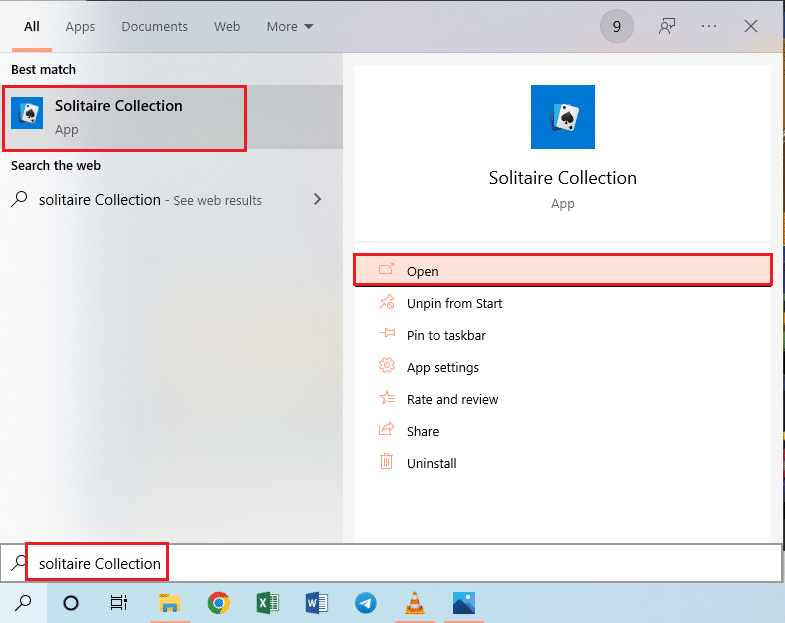
Task: Click the Uninstall trash icon
Action: click(386, 461)
